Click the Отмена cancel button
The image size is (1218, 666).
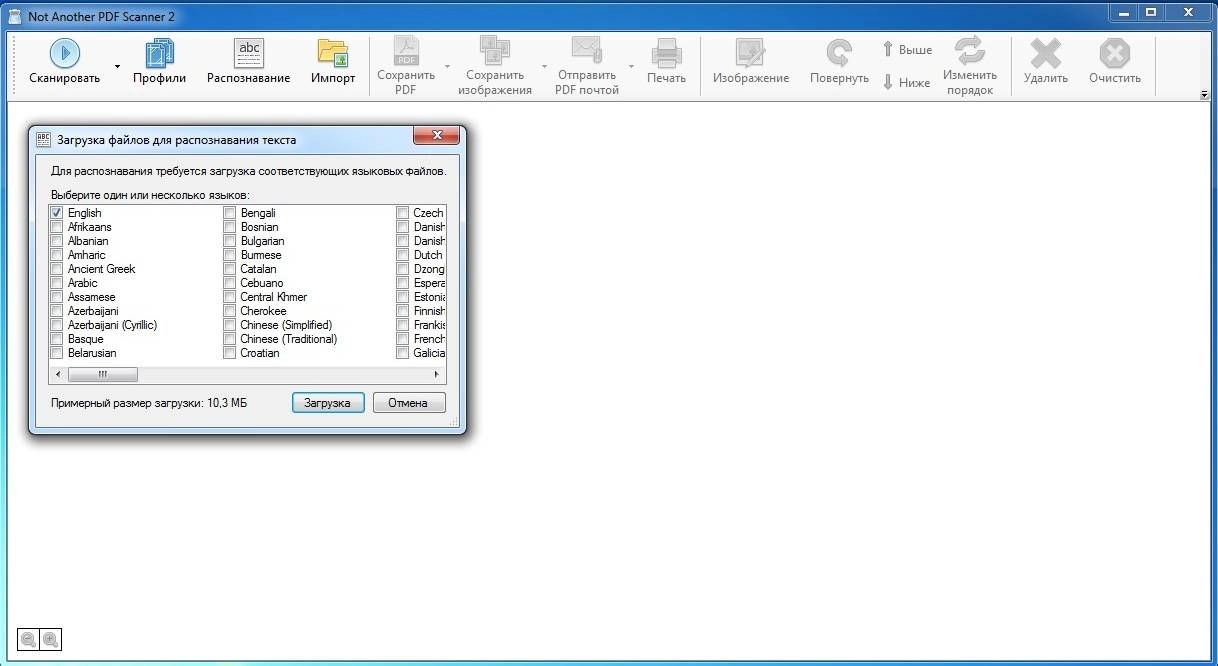click(409, 403)
